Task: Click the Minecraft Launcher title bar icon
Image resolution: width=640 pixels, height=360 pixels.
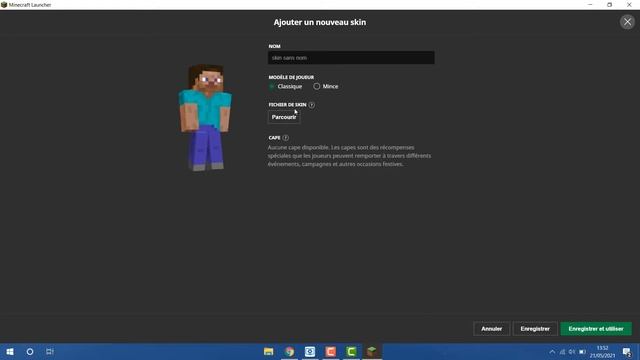Action: point(4,5)
